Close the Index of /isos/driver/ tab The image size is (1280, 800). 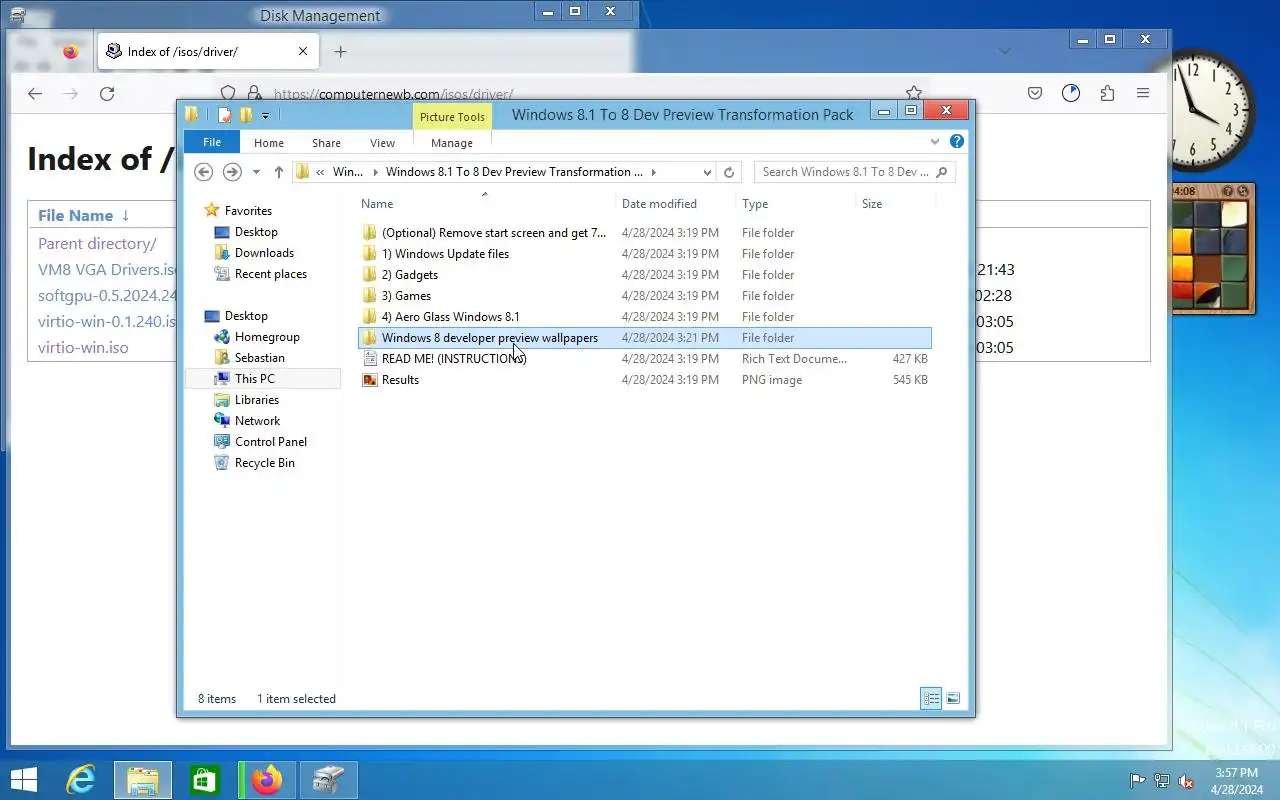click(303, 52)
